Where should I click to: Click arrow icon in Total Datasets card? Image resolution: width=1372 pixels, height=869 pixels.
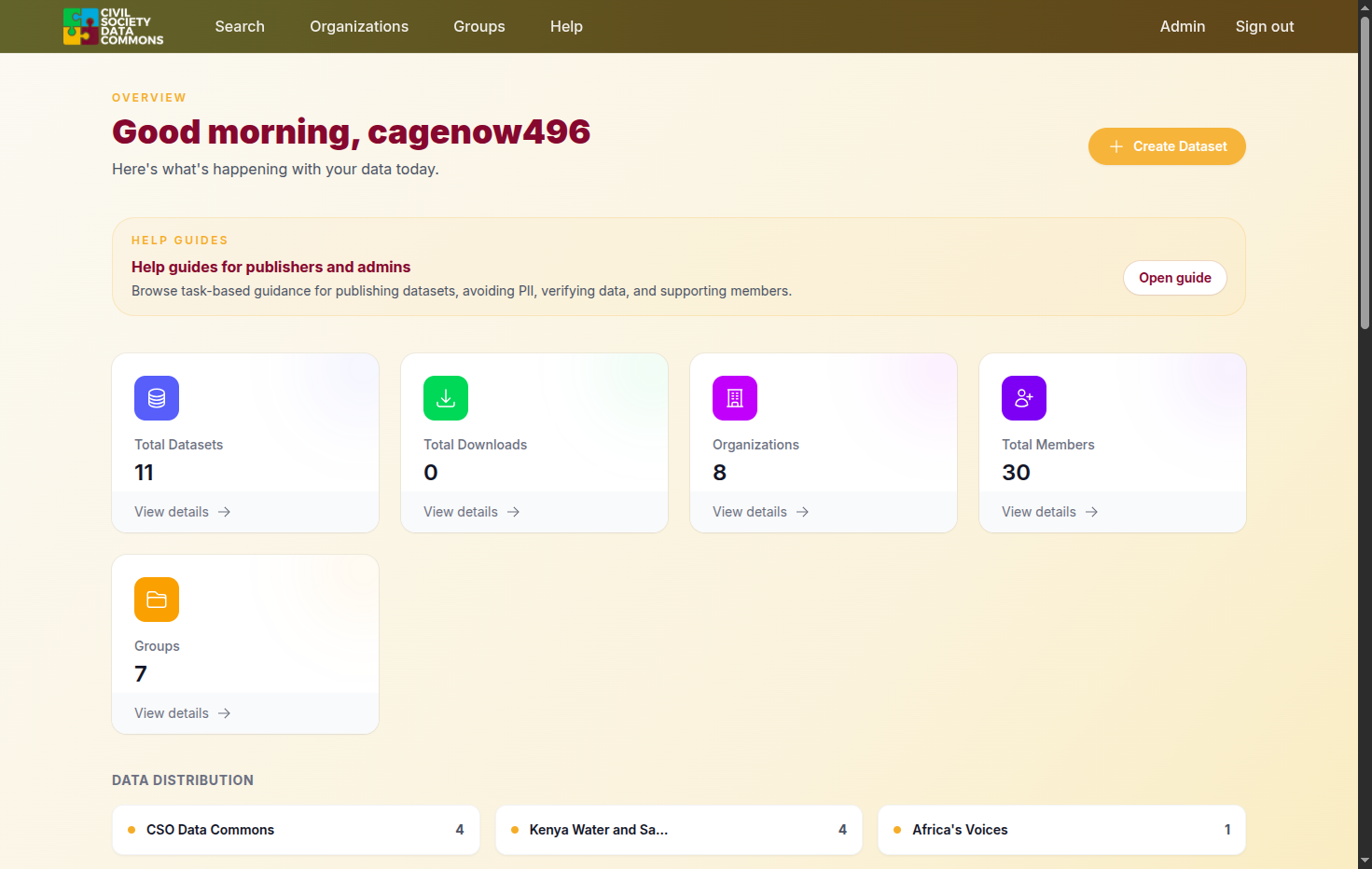click(x=224, y=512)
